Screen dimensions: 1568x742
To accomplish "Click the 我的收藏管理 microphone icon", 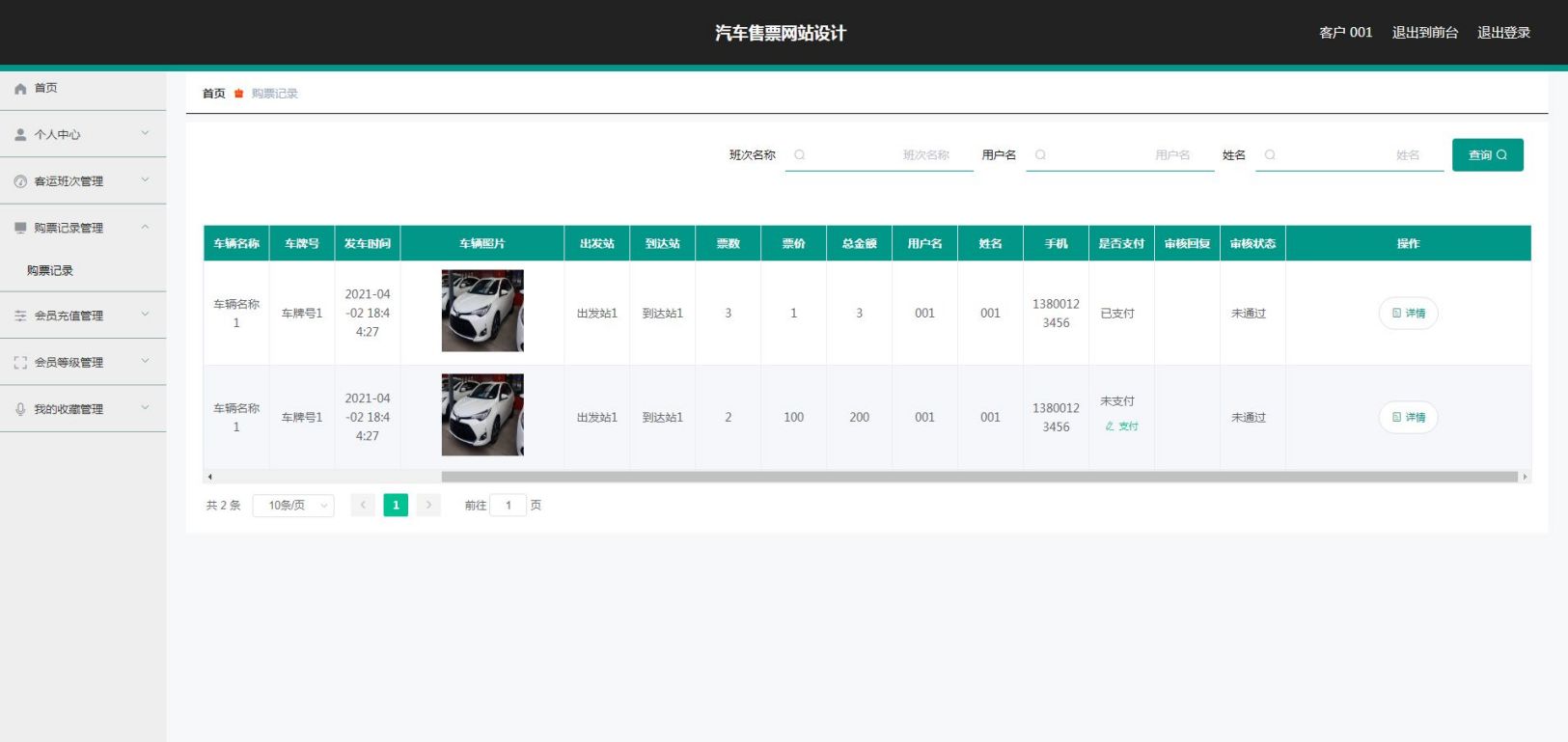I will coord(20,409).
